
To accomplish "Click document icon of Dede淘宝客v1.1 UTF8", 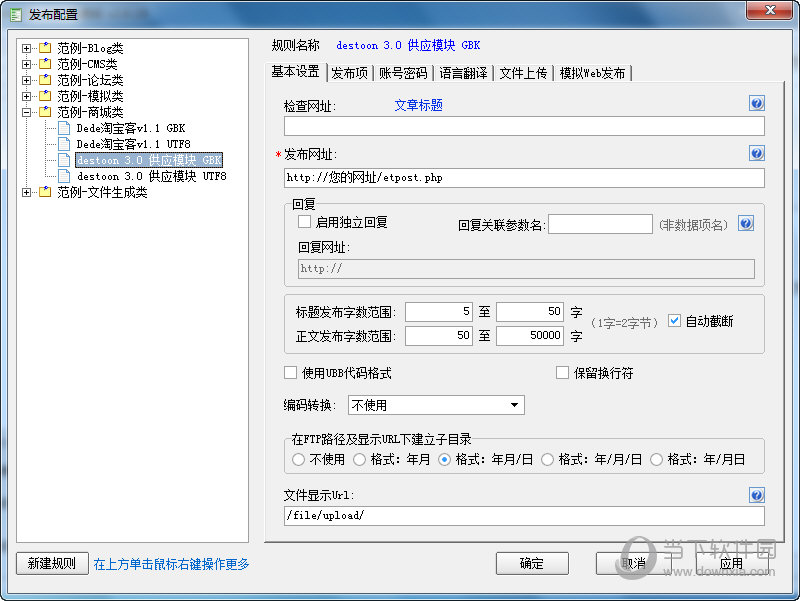I will [x=64, y=144].
